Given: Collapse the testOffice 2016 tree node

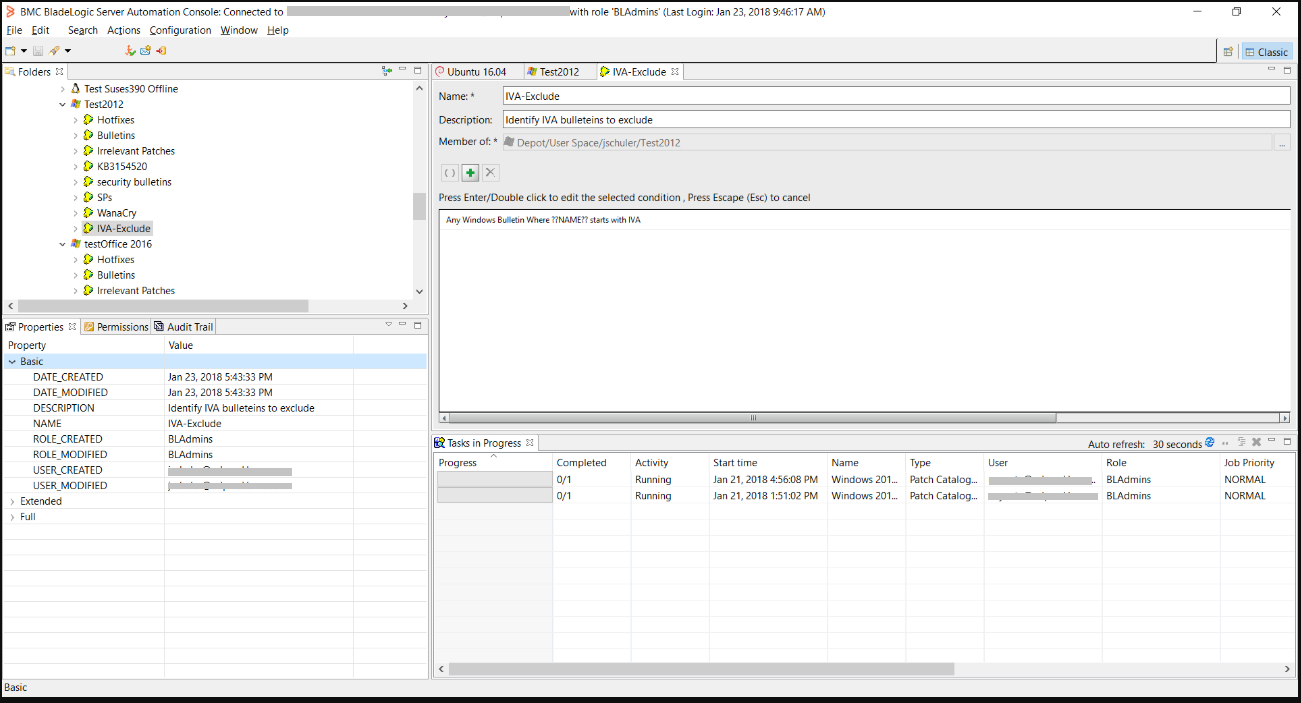Looking at the screenshot, I should pos(62,244).
